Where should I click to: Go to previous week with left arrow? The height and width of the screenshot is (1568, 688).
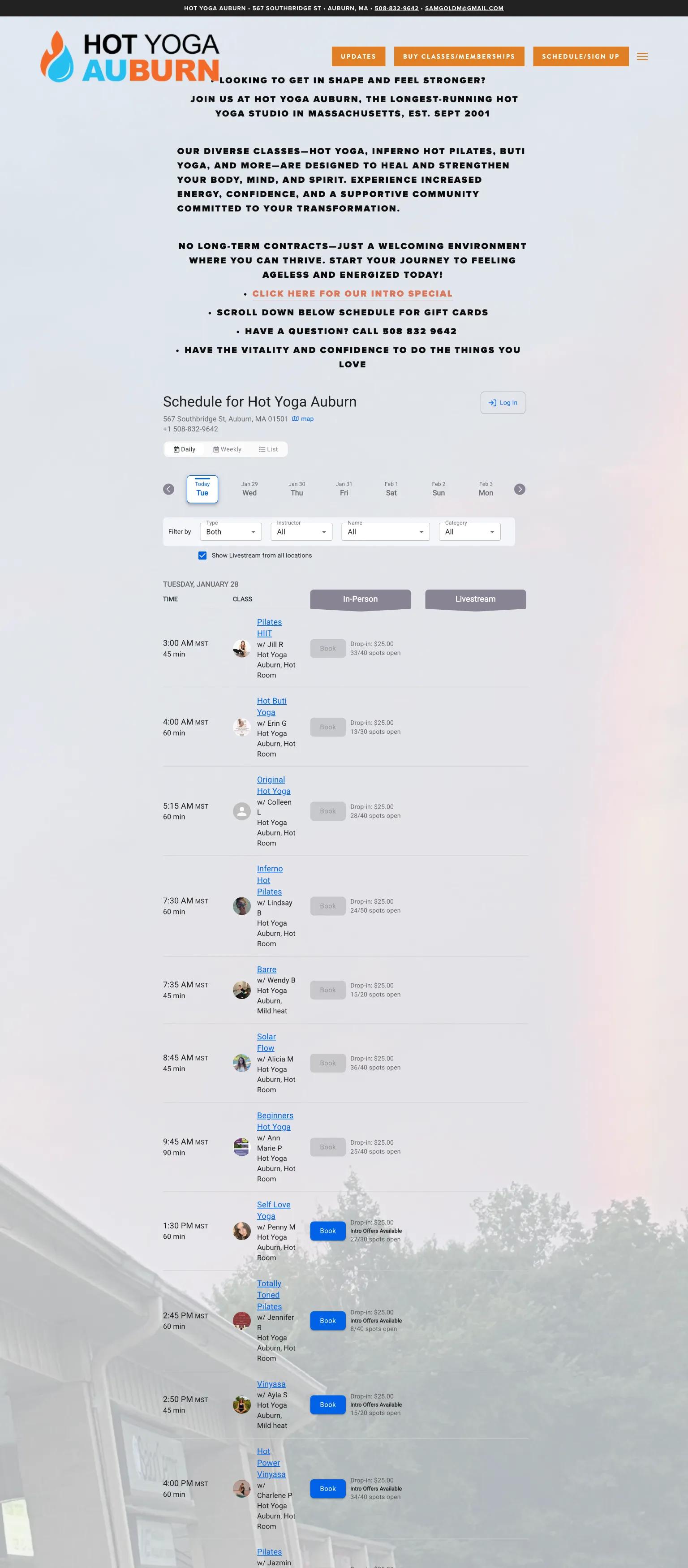tap(169, 489)
